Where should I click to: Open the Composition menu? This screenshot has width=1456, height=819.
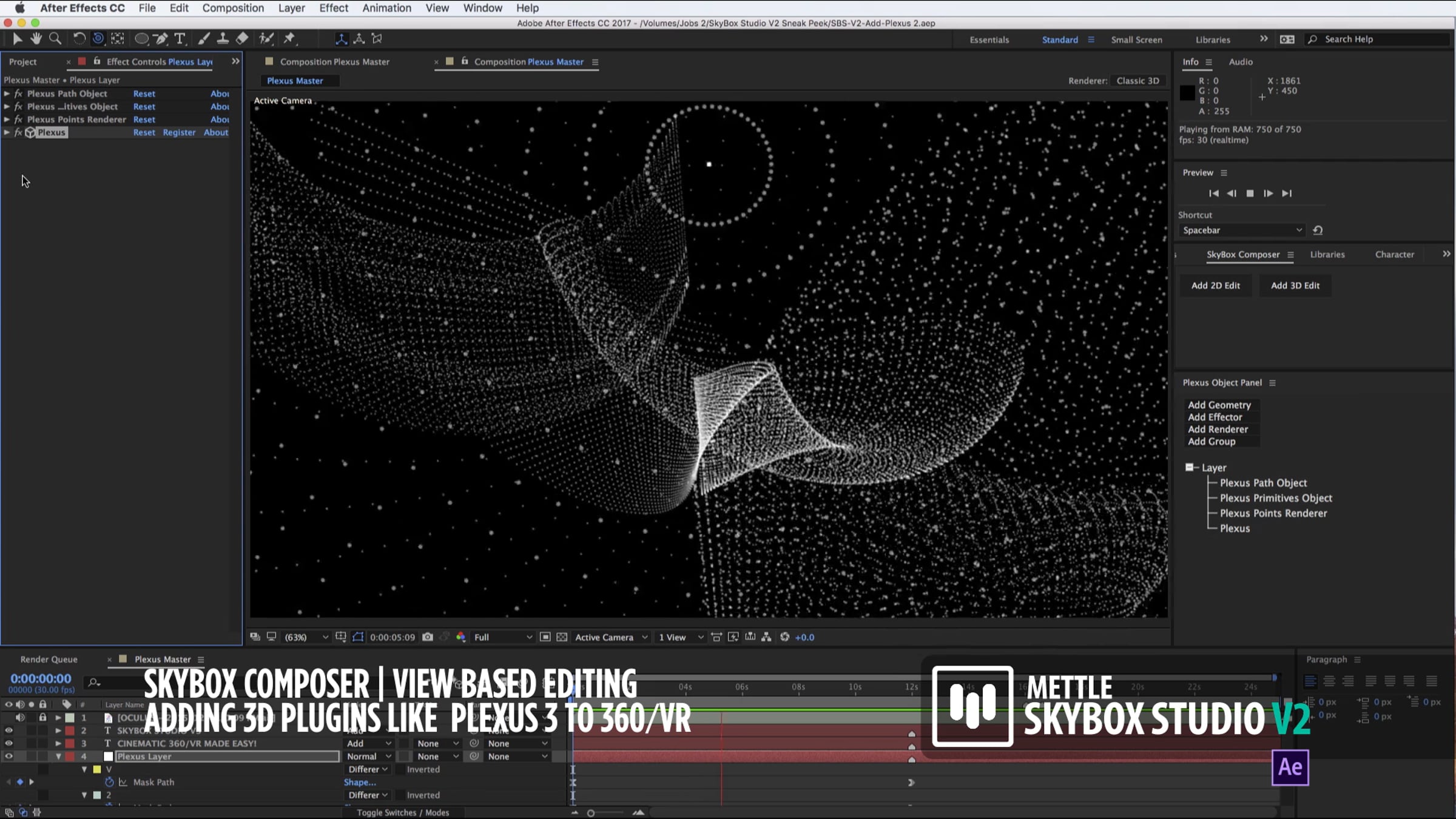pos(233,8)
